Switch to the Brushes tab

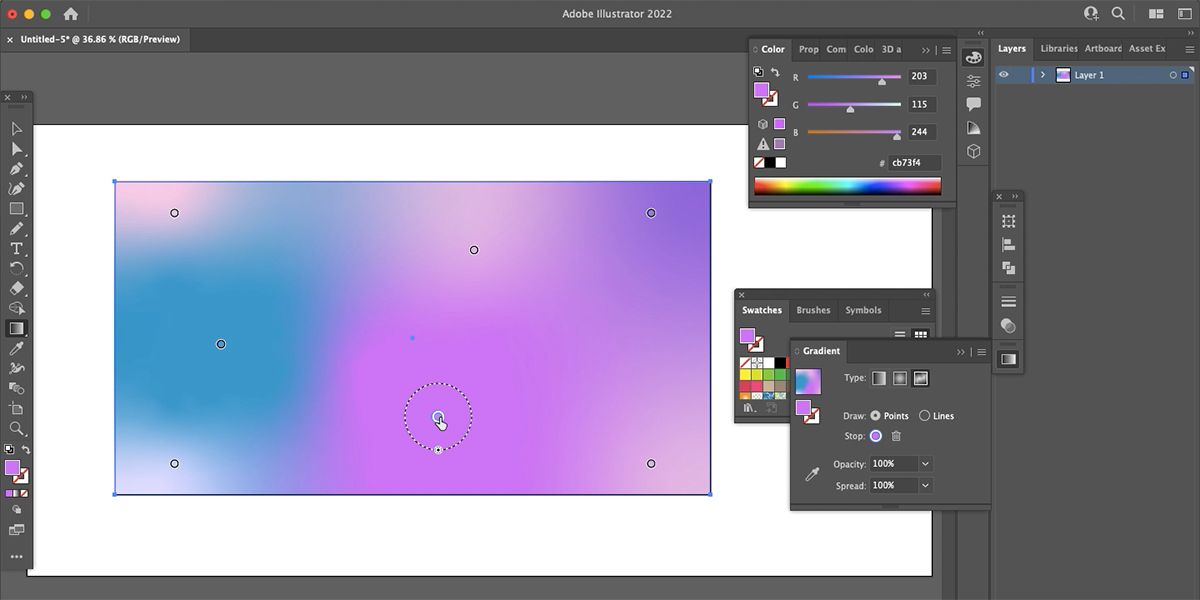pyautogui.click(x=813, y=310)
